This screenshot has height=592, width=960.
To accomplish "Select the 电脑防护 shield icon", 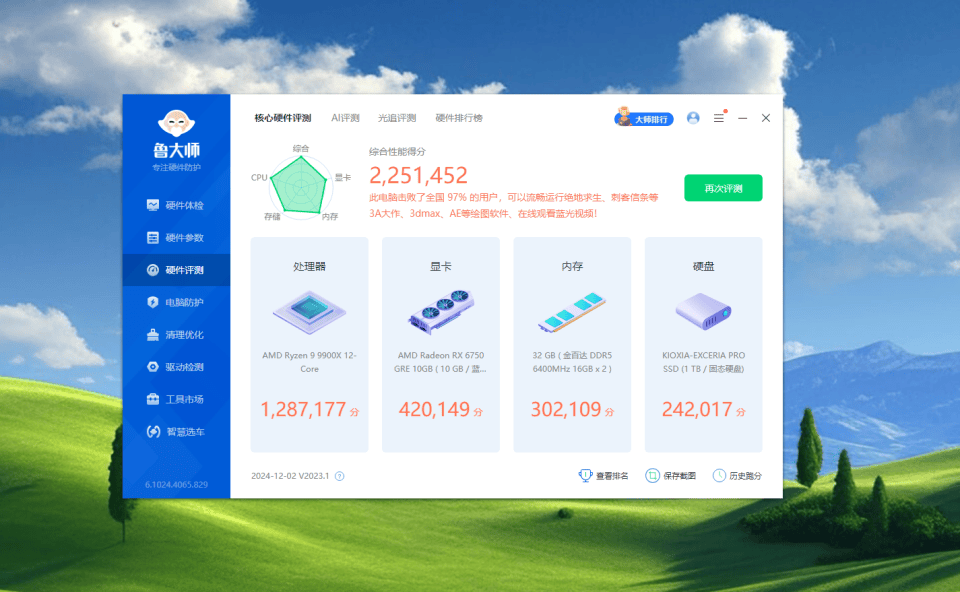I will 153,302.
